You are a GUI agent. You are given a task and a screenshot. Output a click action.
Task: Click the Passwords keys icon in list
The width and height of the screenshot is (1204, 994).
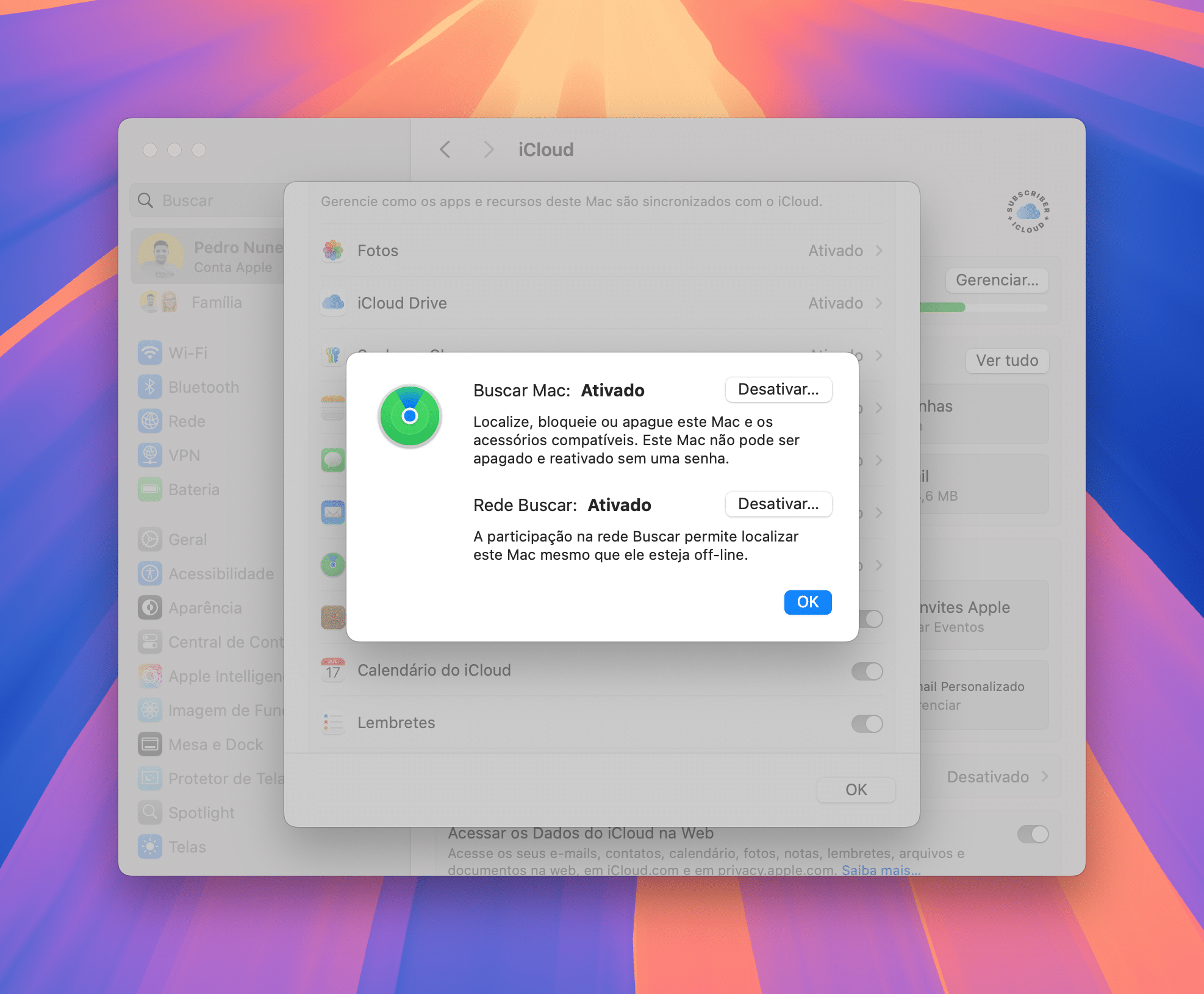(x=333, y=356)
